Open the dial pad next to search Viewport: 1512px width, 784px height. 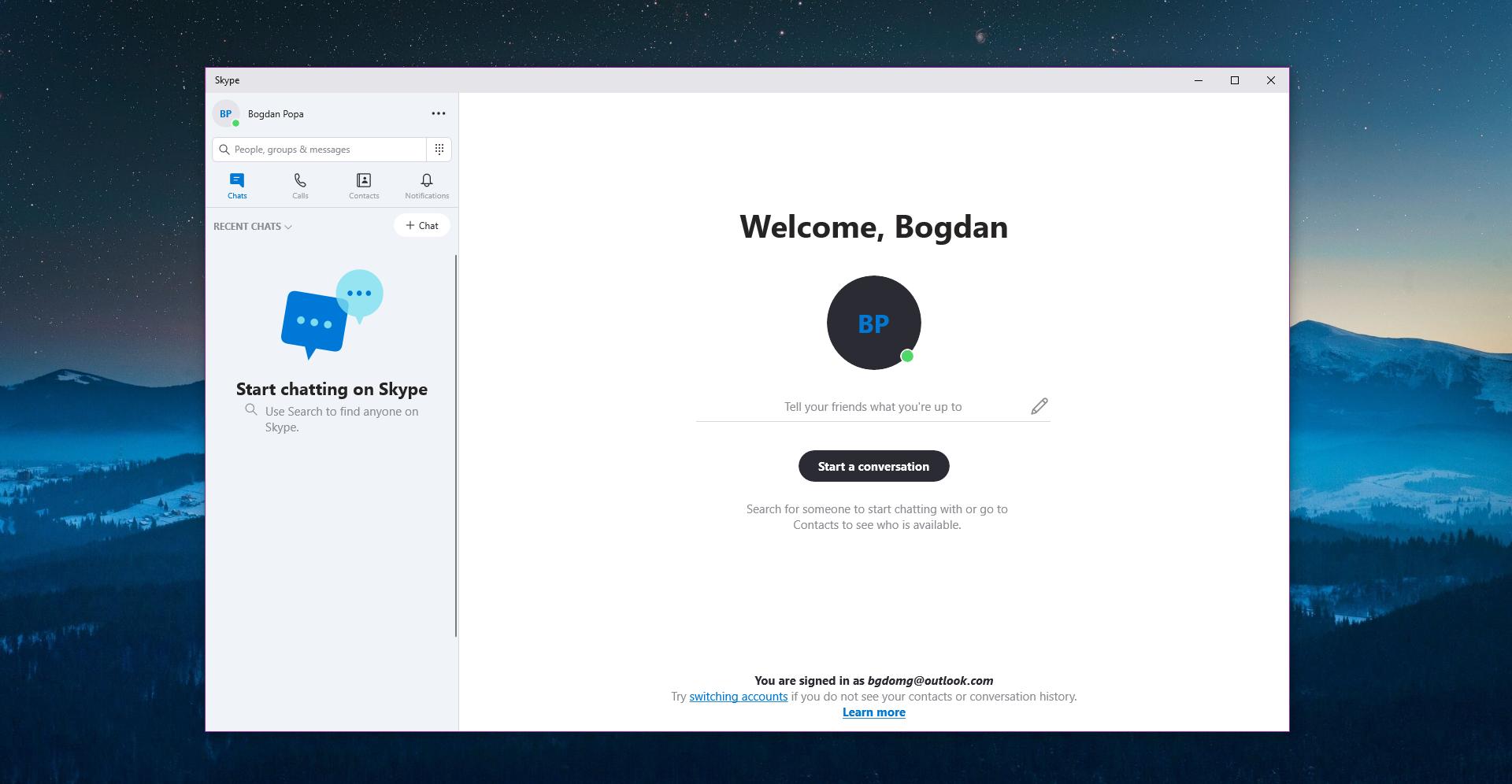click(439, 149)
